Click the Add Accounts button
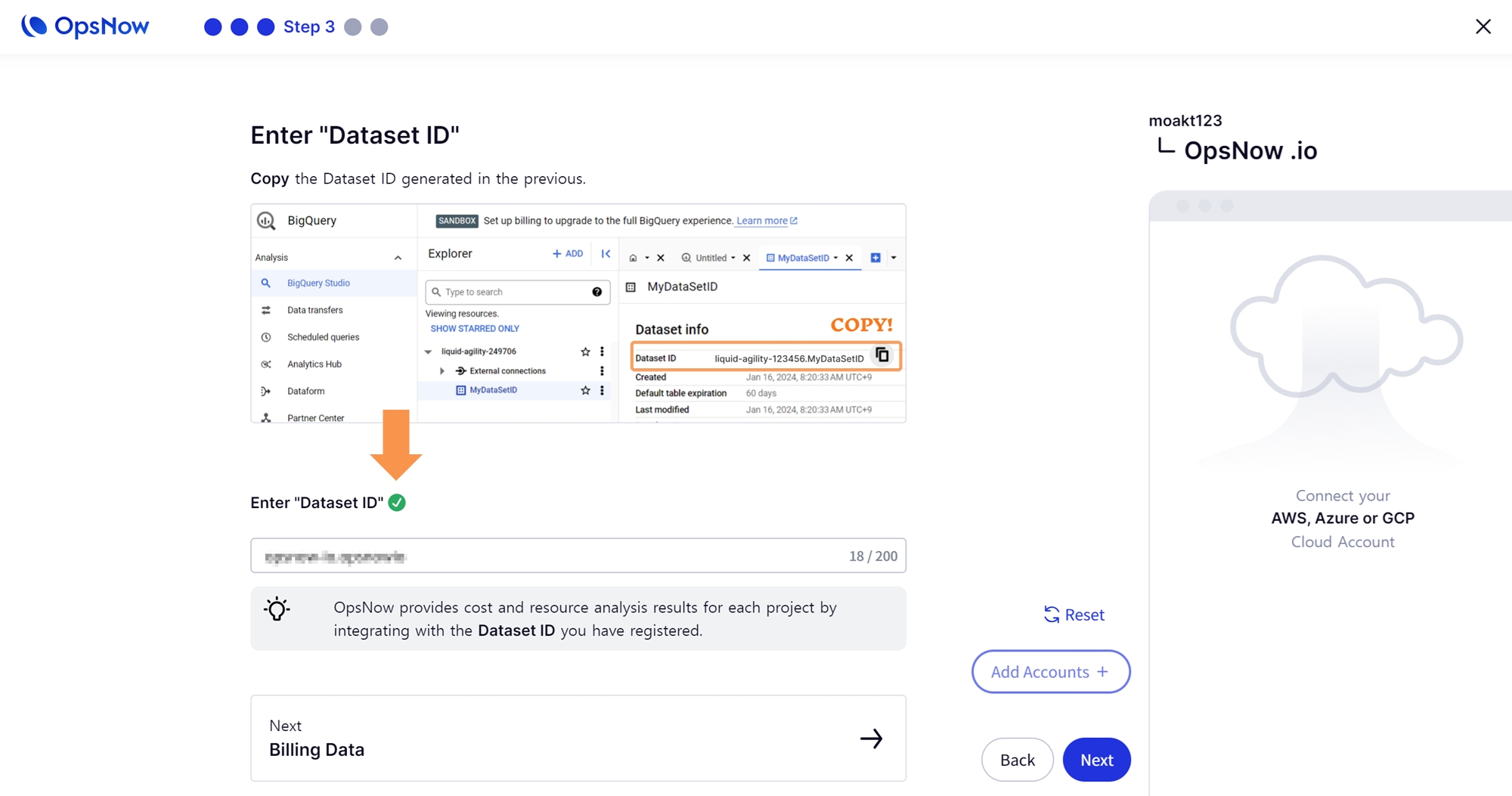Image resolution: width=1512 pixels, height=796 pixels. pyautogui.click(x=1050, y=671)
